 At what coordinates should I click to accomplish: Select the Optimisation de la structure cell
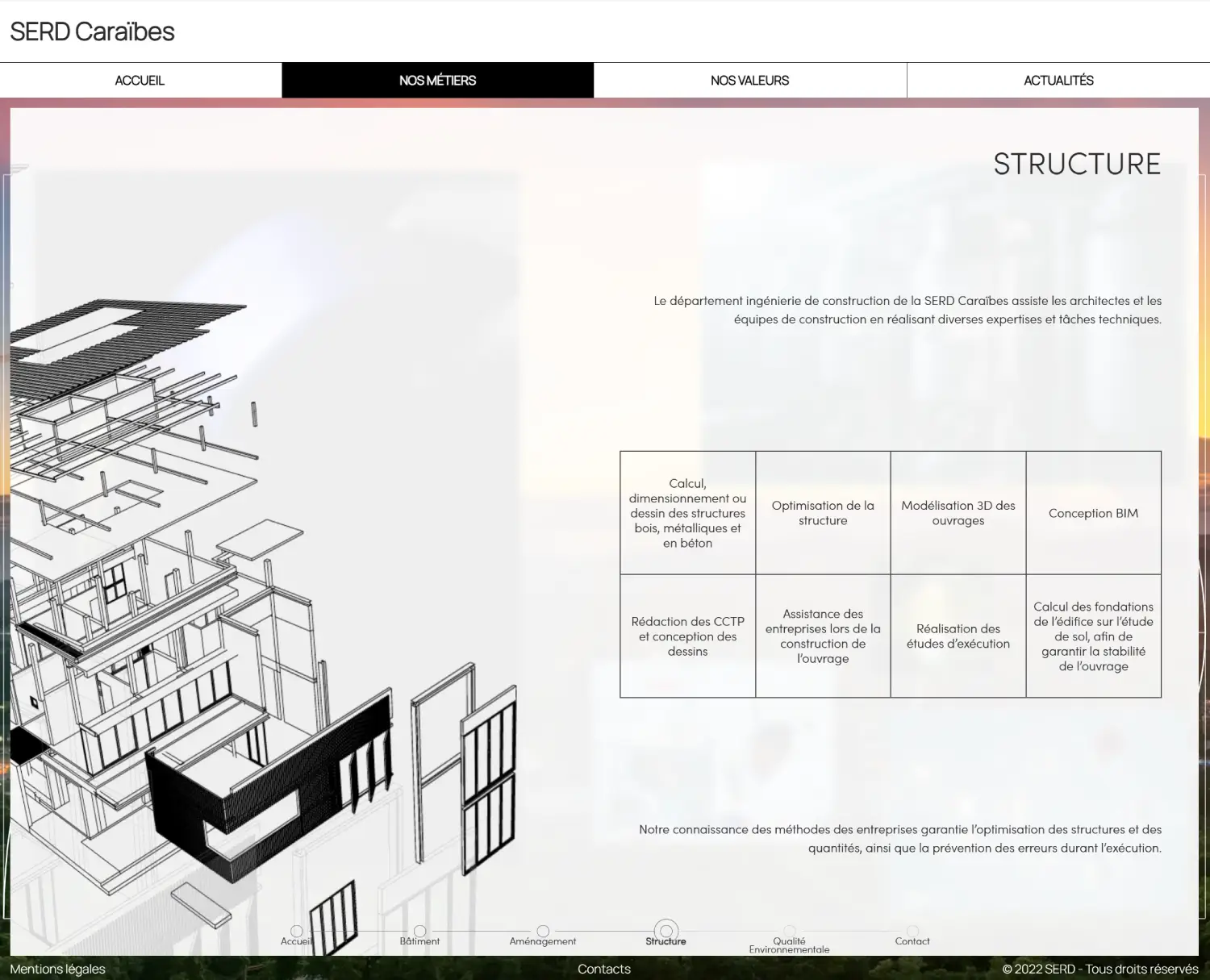click(823, 513)
